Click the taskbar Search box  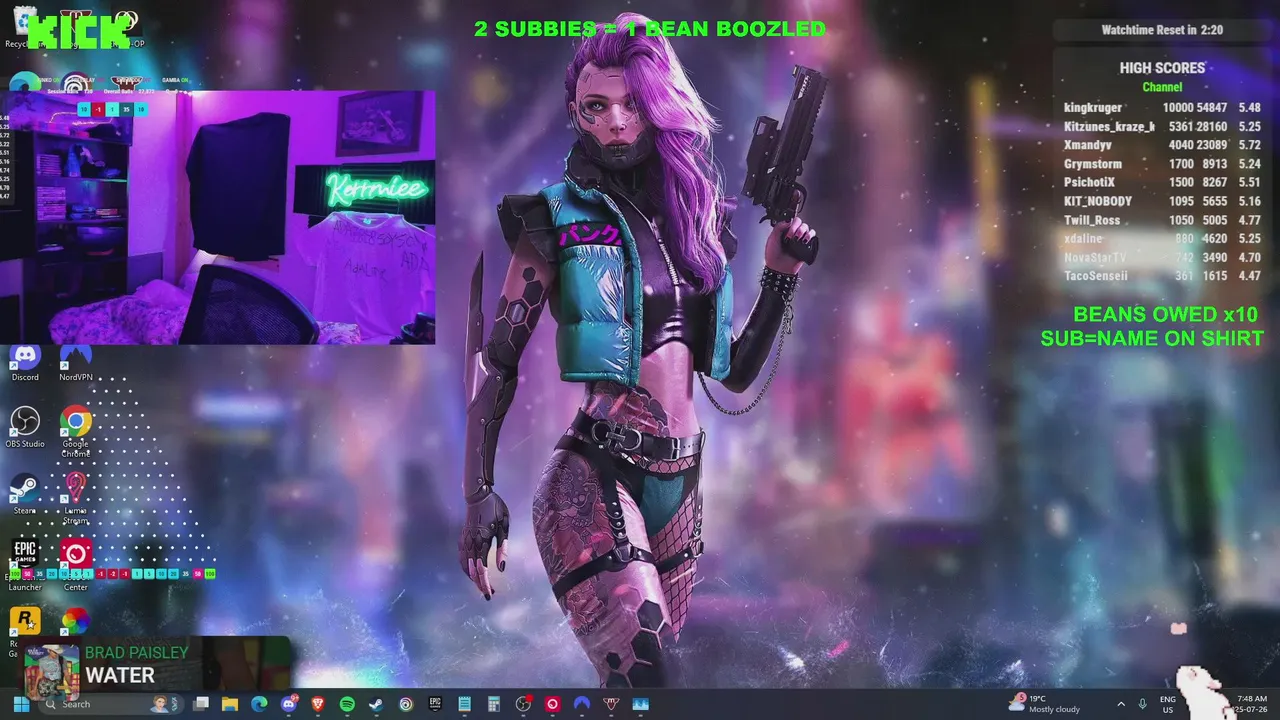[x=110, y=704]
